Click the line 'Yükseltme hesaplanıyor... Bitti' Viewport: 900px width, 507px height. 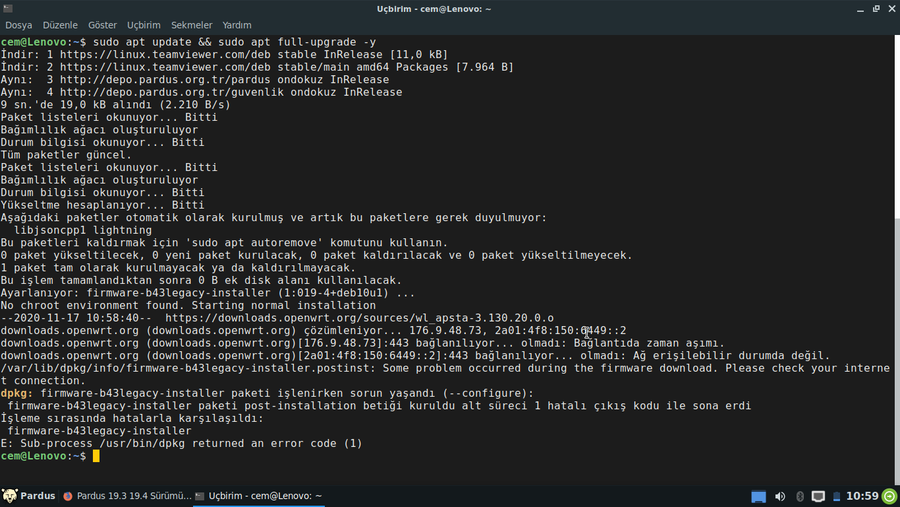click(102, 205)
